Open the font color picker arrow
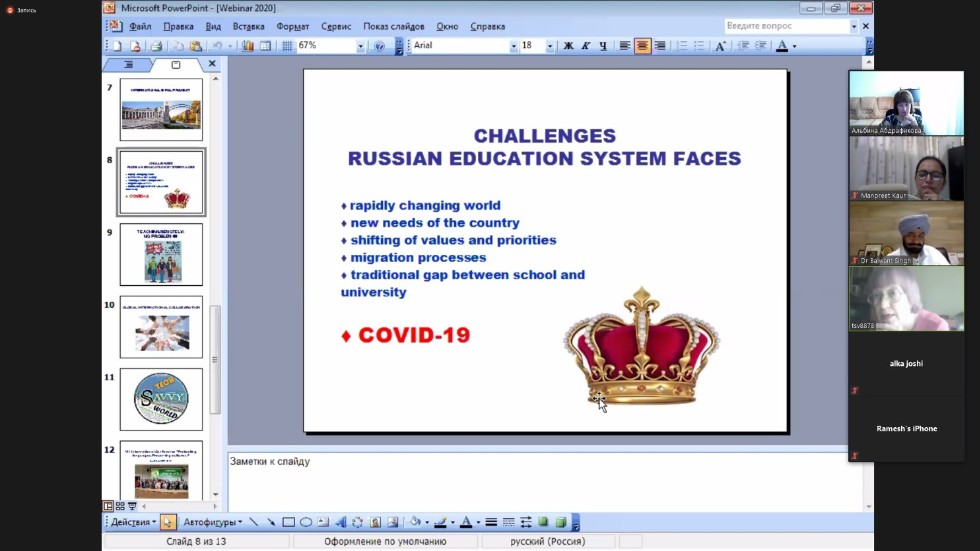Viewport: 980px width, 551px height. click(794, 46)
